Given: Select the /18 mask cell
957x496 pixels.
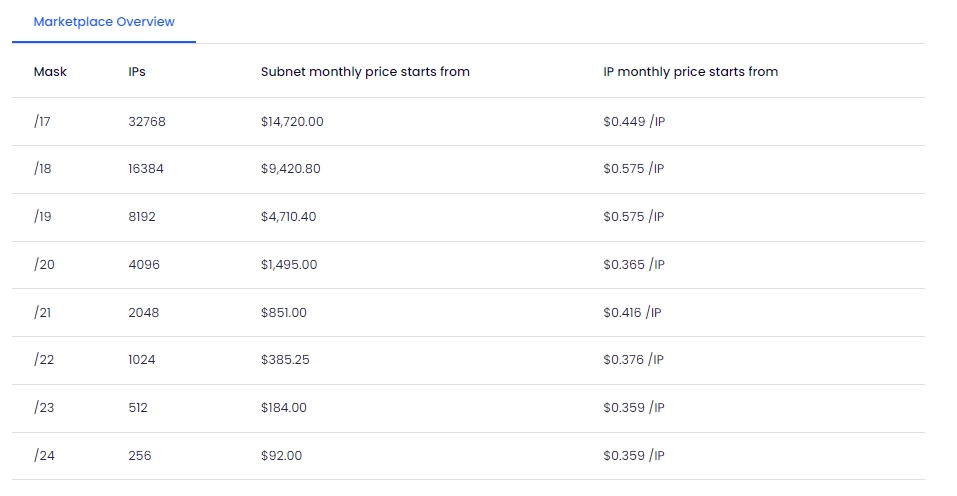Looking at the screenshot, I should pyautogui.click(x=42, y=169).
